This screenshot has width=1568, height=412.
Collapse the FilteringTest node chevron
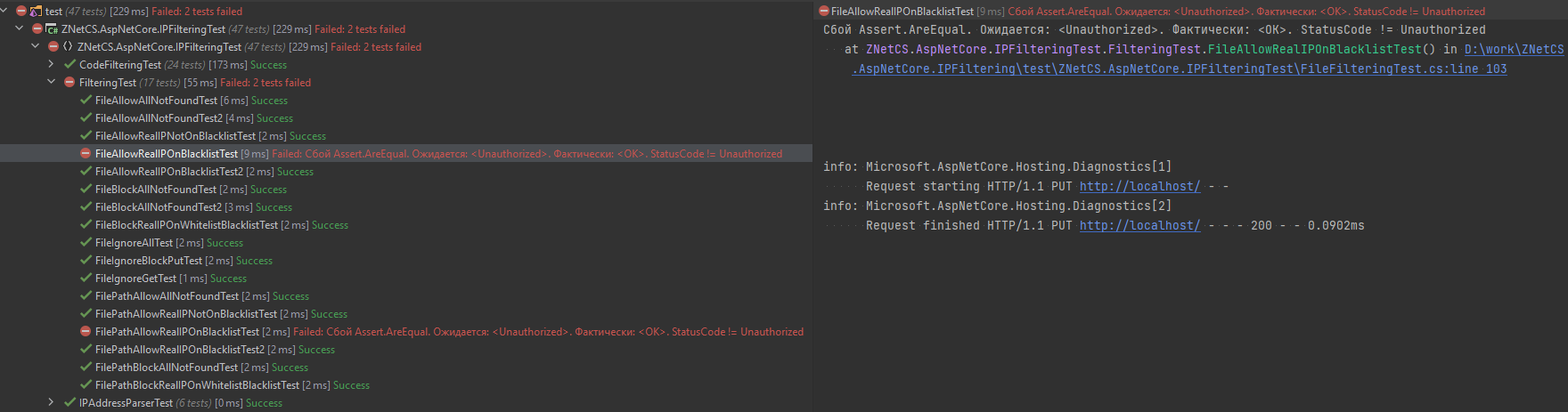tap(51, 82)
